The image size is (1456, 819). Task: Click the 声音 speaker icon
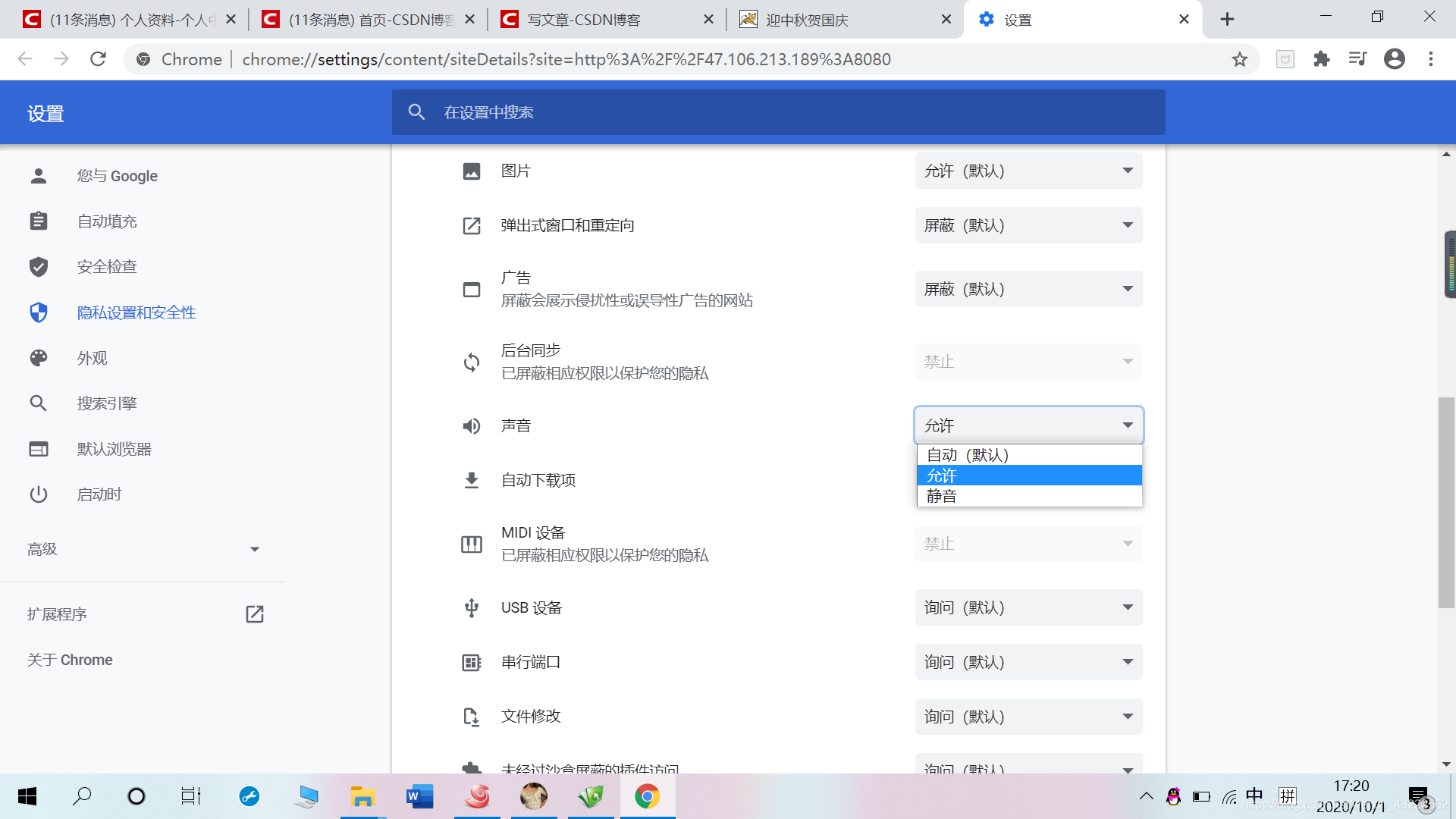(x=471, y=425)
